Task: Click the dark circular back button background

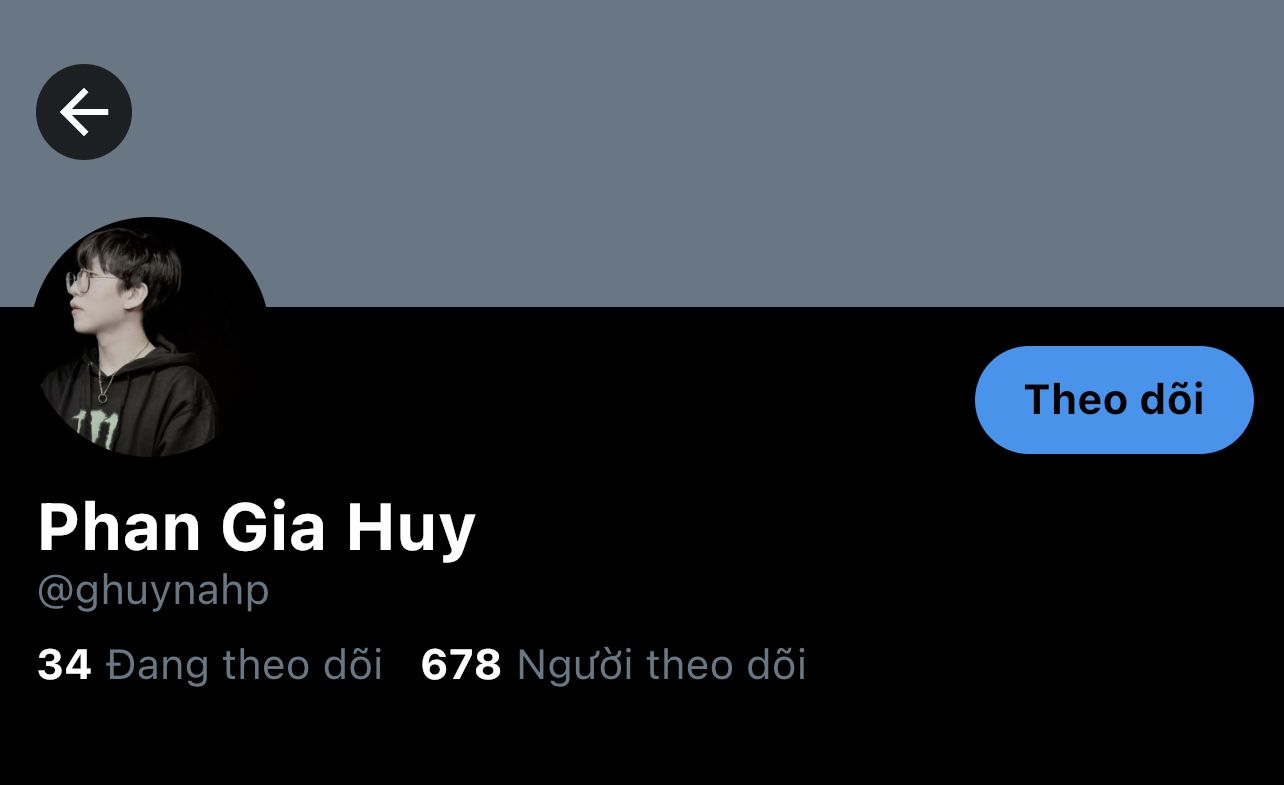Action: (84, 112)
